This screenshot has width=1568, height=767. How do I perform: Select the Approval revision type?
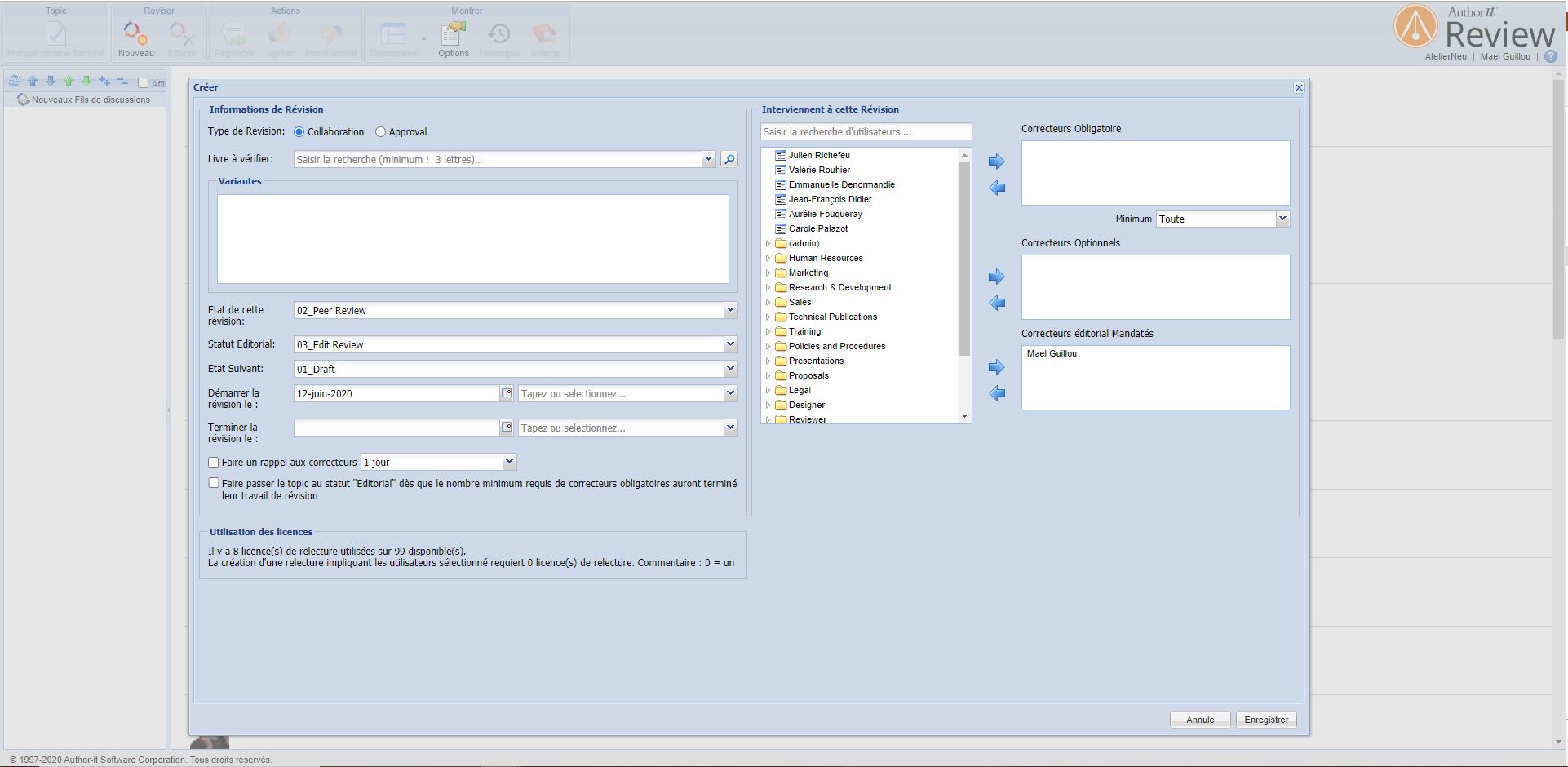click(x=380, y=132)
